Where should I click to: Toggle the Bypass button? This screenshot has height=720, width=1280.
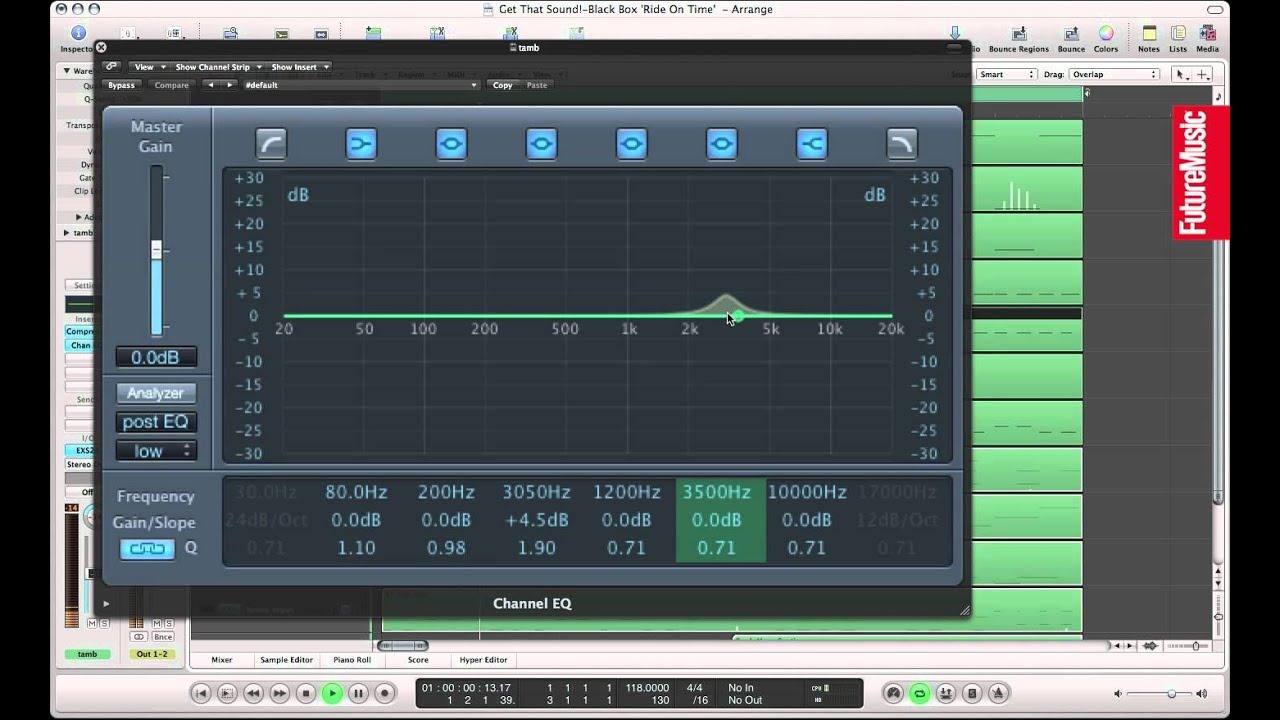coord(122,85)
